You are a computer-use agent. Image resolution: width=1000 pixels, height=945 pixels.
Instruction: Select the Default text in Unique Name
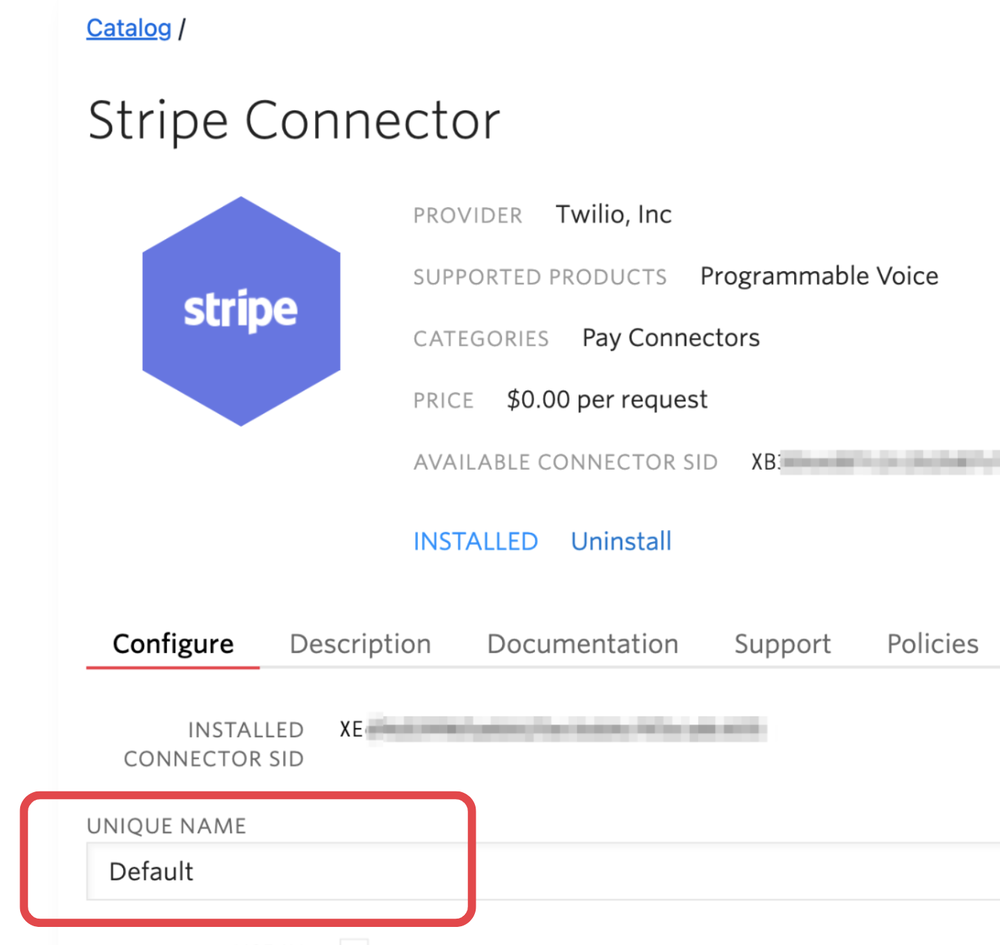[x=151, y=871]
